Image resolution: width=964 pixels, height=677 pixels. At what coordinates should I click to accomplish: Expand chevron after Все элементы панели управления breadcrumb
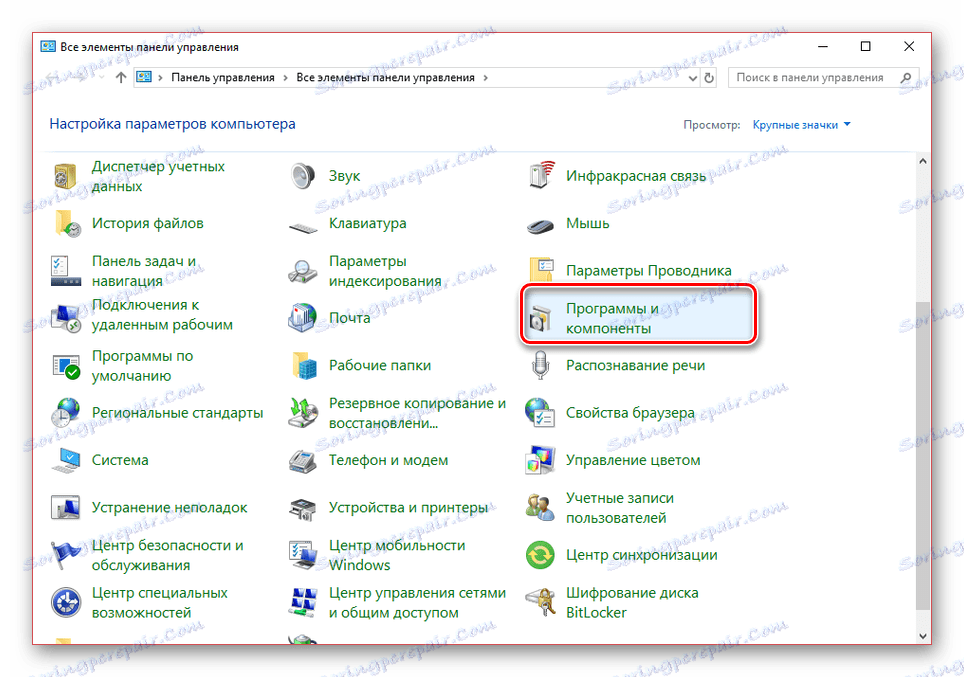pyautogui.click(x=486, y=77)
